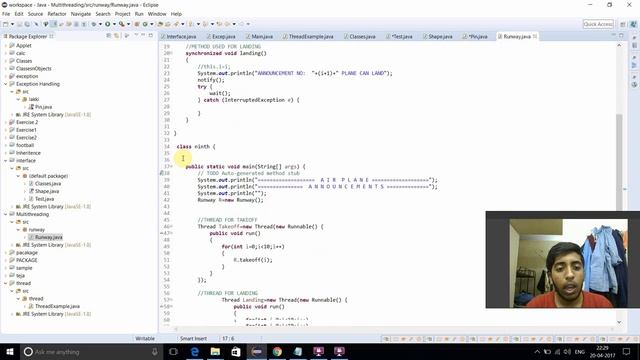Click the Cortana Ask me anything box
Image resolution: width=640 pixels, height=360 pixels.
tap(91, 351)
